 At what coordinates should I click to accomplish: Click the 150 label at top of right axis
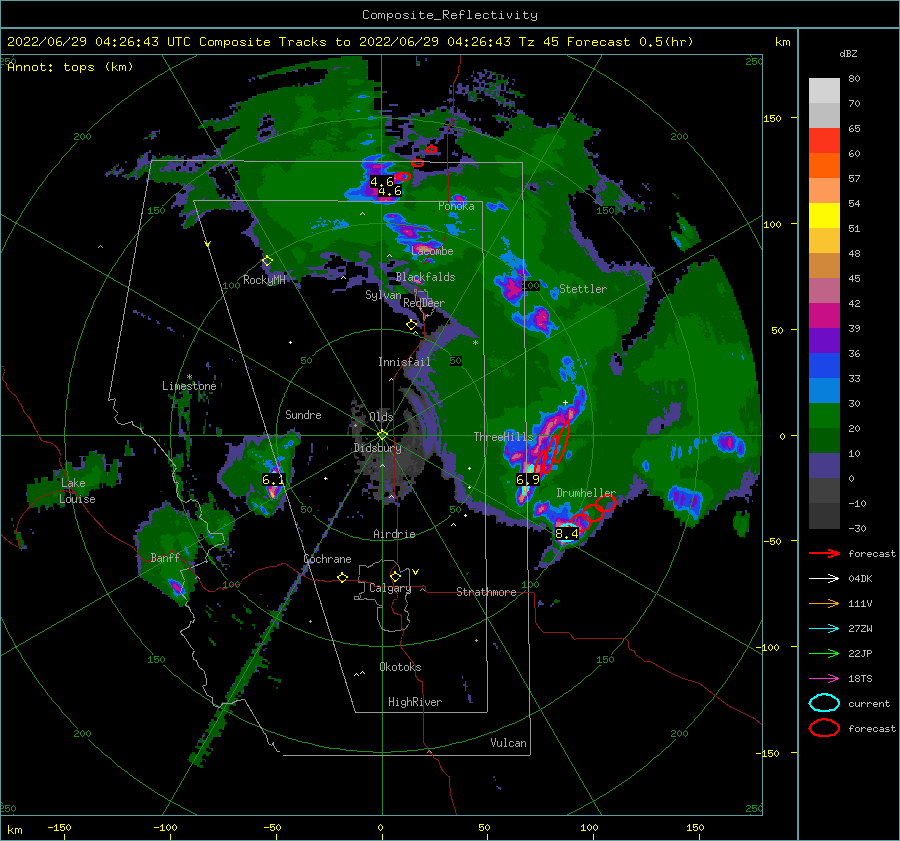coord(772,118)
